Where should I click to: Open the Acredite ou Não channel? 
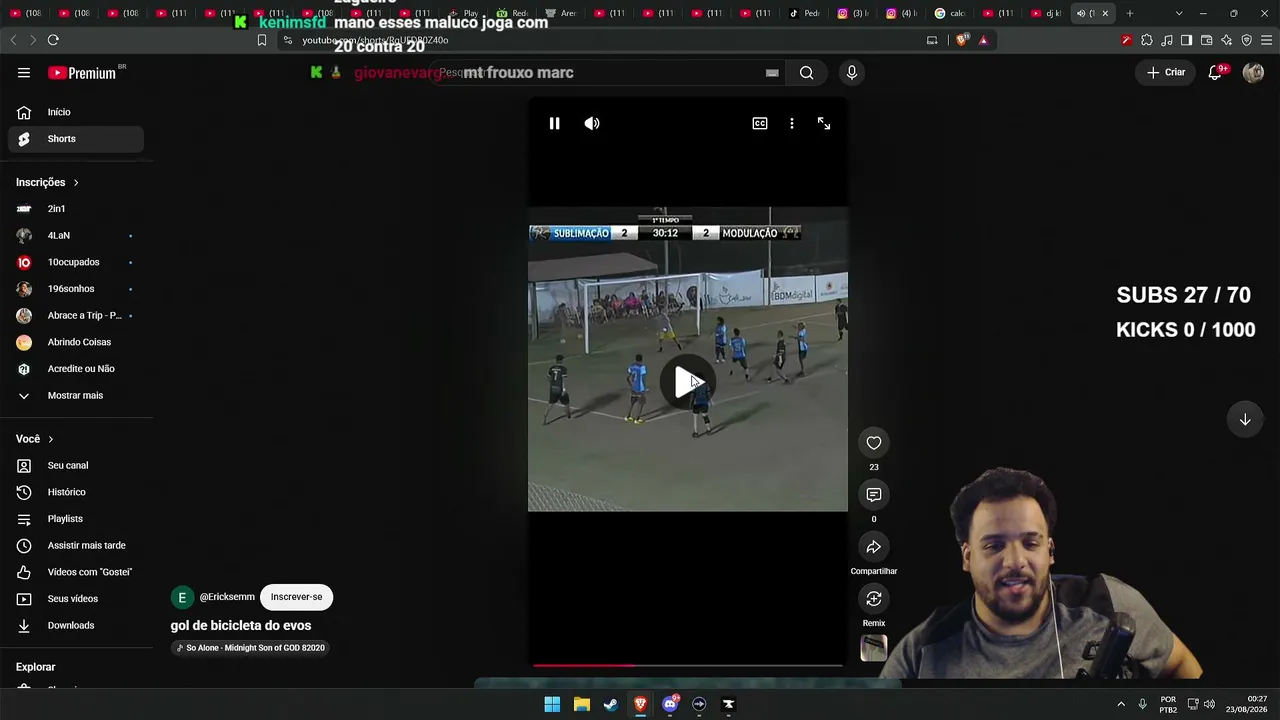[76, 369]
